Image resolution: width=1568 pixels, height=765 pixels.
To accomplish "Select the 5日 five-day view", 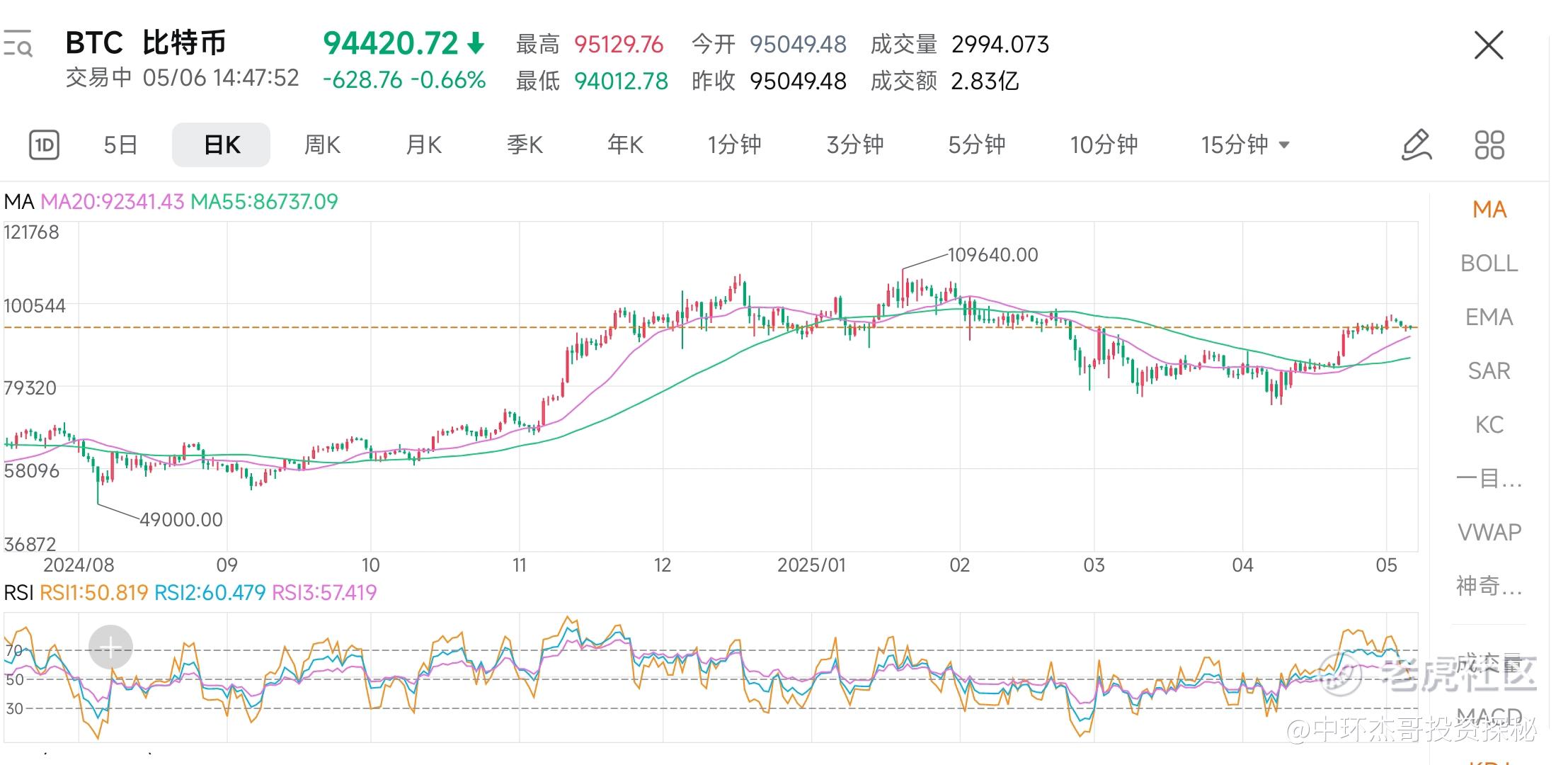I will pos(120,145).
